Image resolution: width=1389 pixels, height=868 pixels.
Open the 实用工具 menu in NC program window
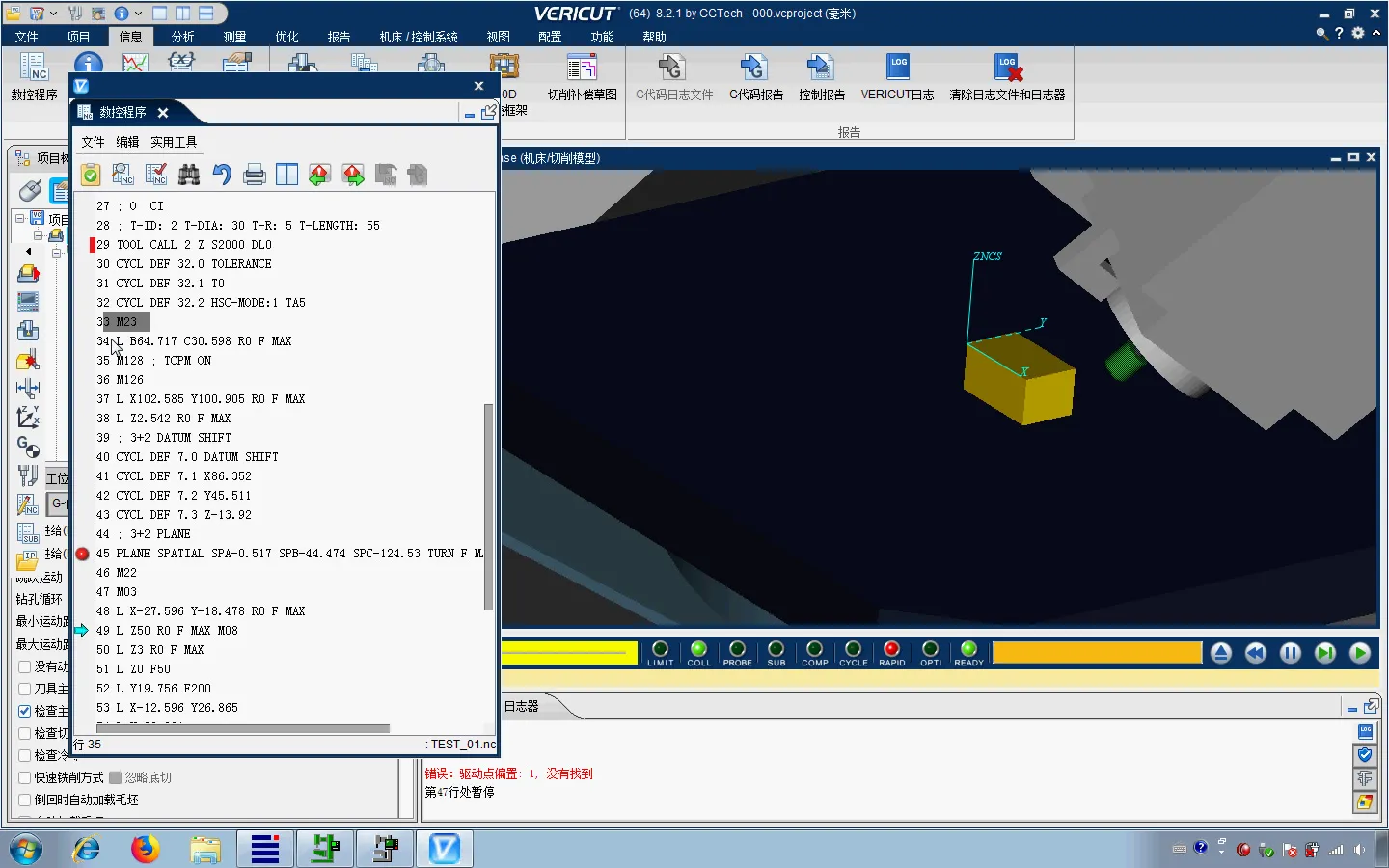174,142
